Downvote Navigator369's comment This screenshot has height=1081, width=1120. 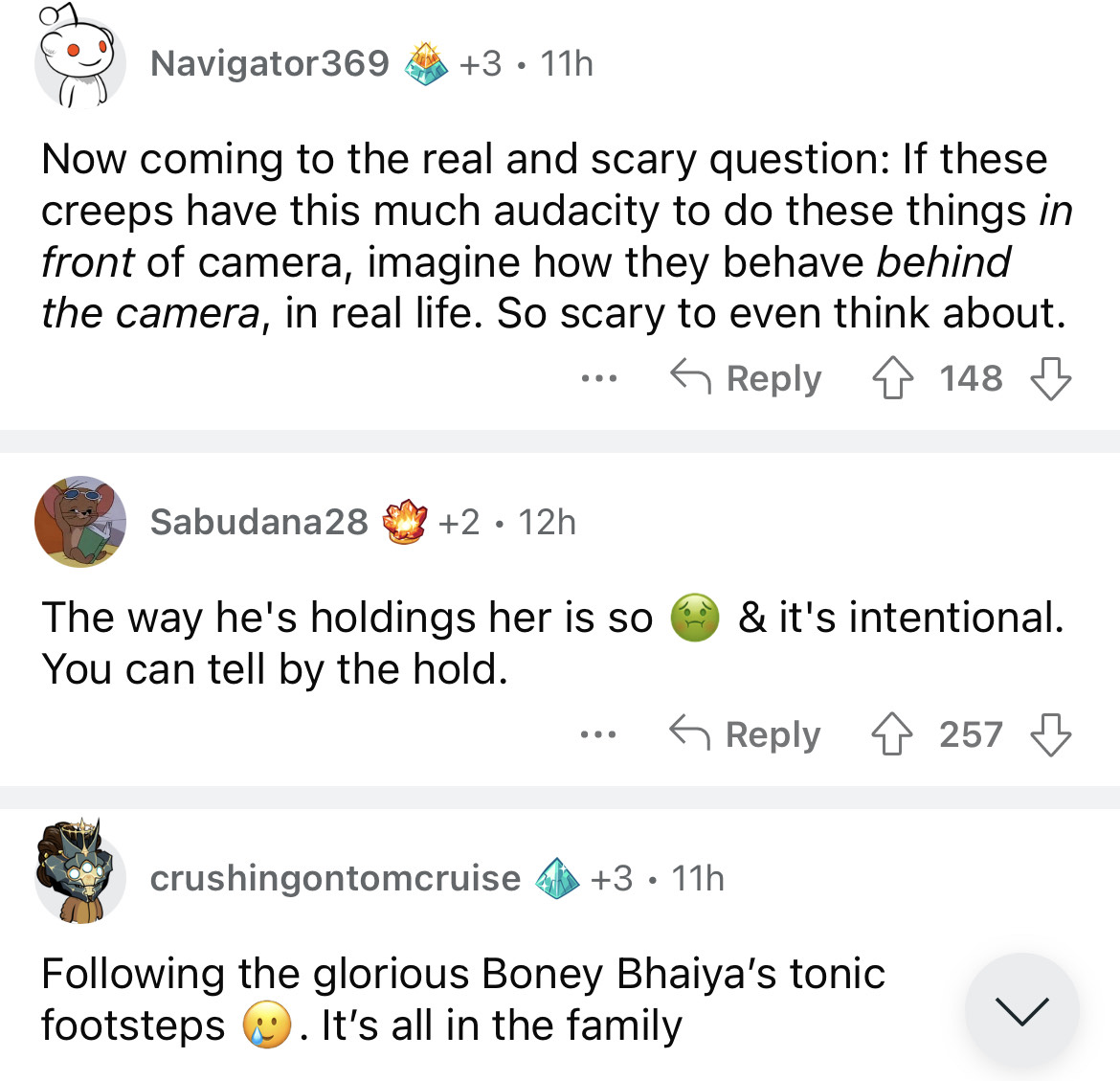click(x=1050, y=378)
